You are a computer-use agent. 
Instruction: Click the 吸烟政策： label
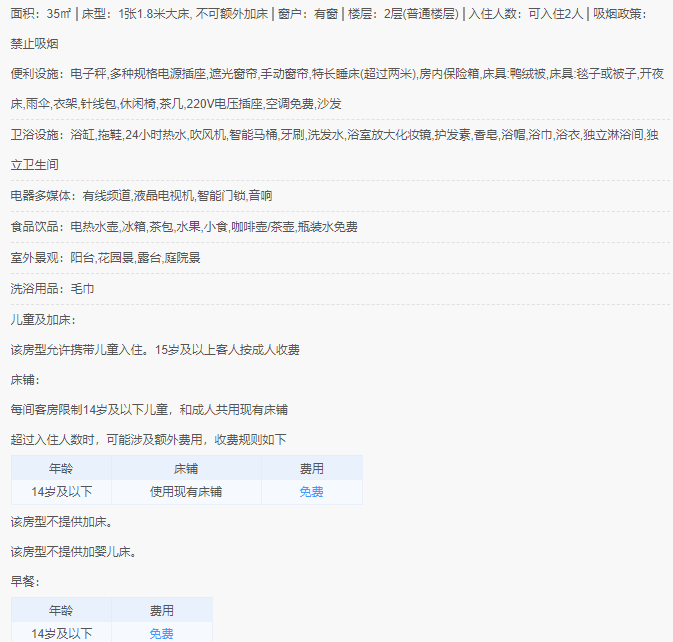point(620,14)
